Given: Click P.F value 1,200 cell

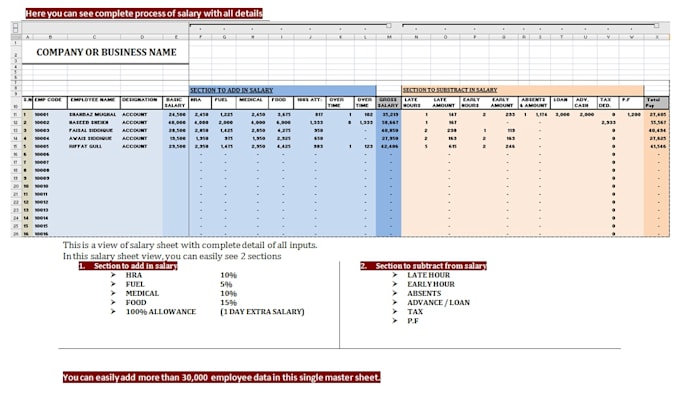Looking at the screenshot, I should [631, 114].
